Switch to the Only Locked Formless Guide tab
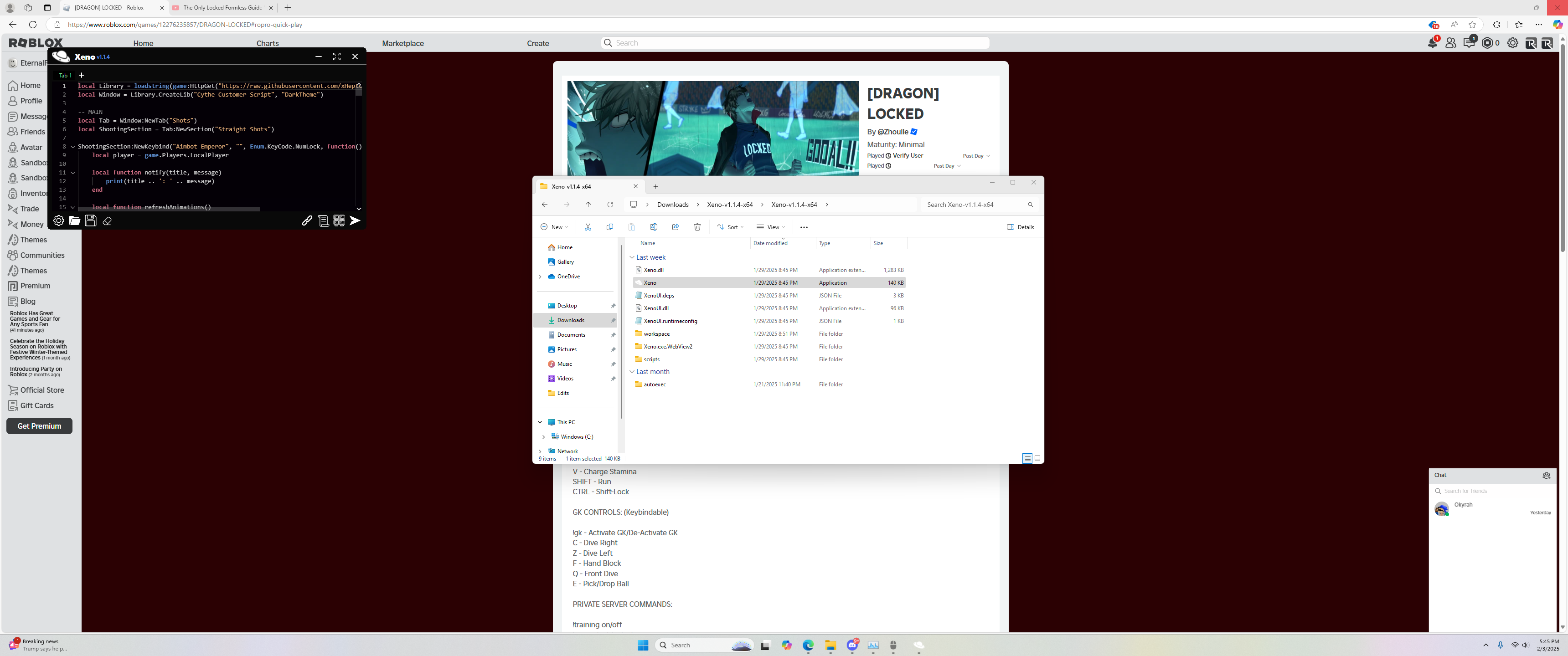The width and height of the screenshot is (1568, 656). 222,8
